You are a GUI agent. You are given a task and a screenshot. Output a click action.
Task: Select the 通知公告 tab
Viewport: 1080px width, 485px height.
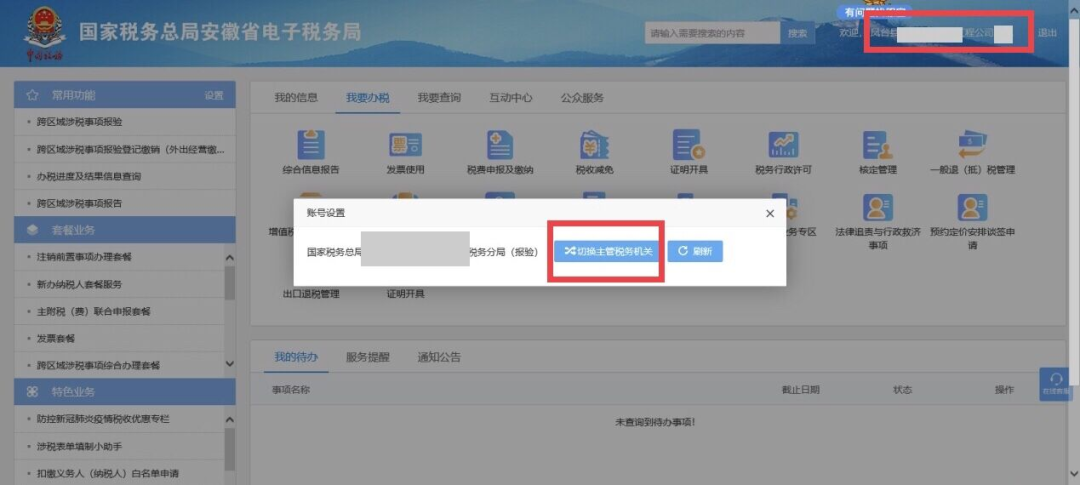pos(439,357)
